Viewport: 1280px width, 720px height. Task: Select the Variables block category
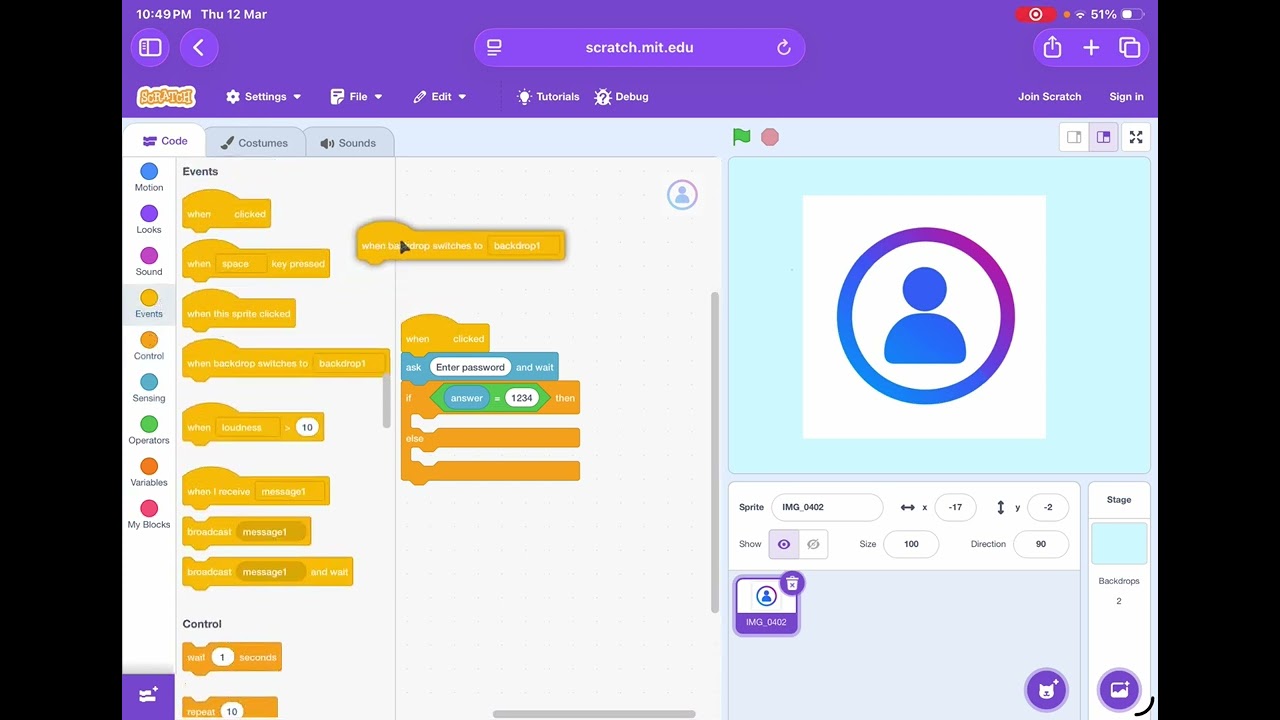149,472
